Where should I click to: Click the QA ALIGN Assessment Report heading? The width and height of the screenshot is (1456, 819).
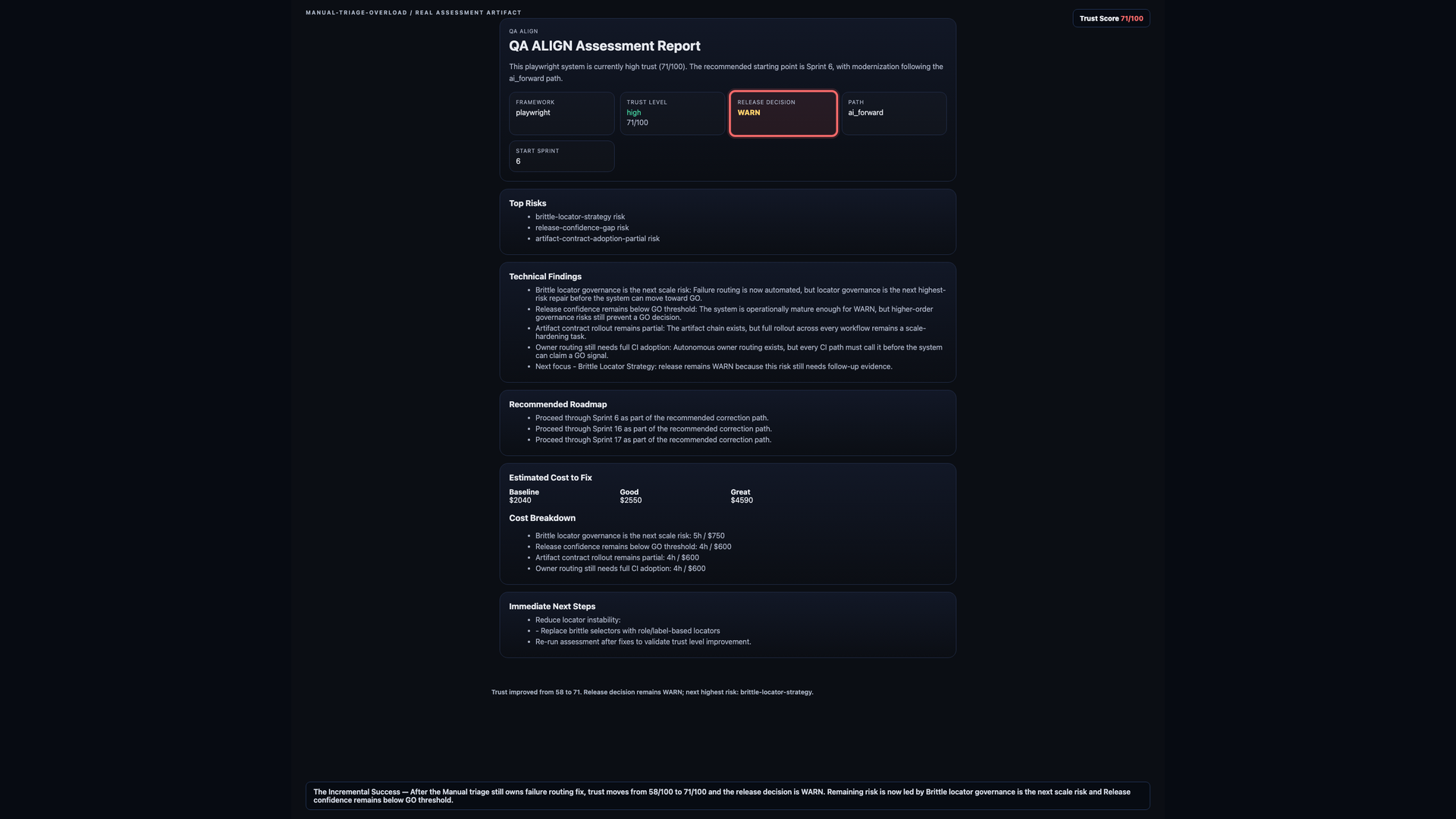[x=604, y=46]
